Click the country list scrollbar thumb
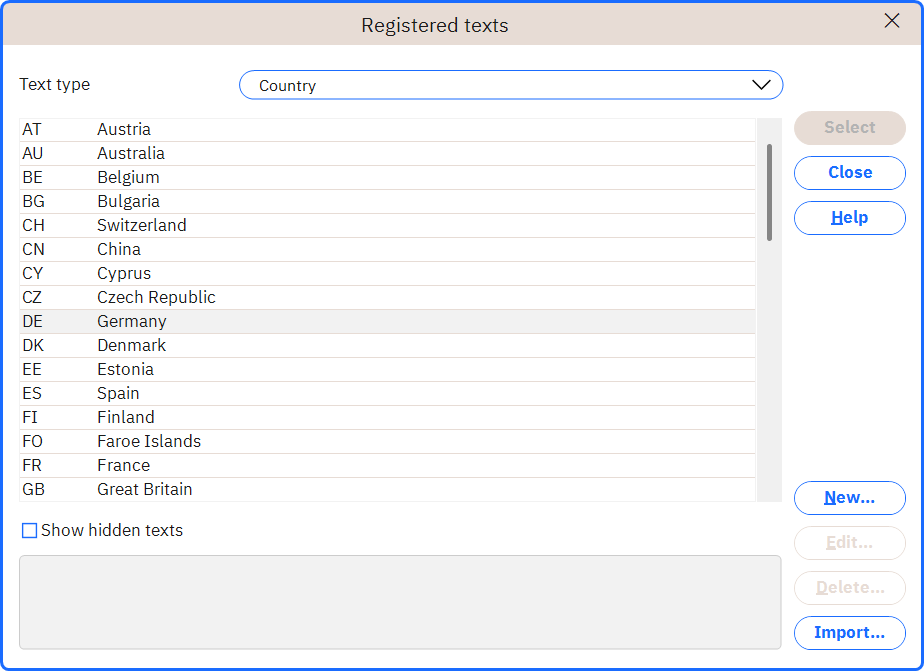This screenshot has width=924, height=671. (x=769, y=193)
